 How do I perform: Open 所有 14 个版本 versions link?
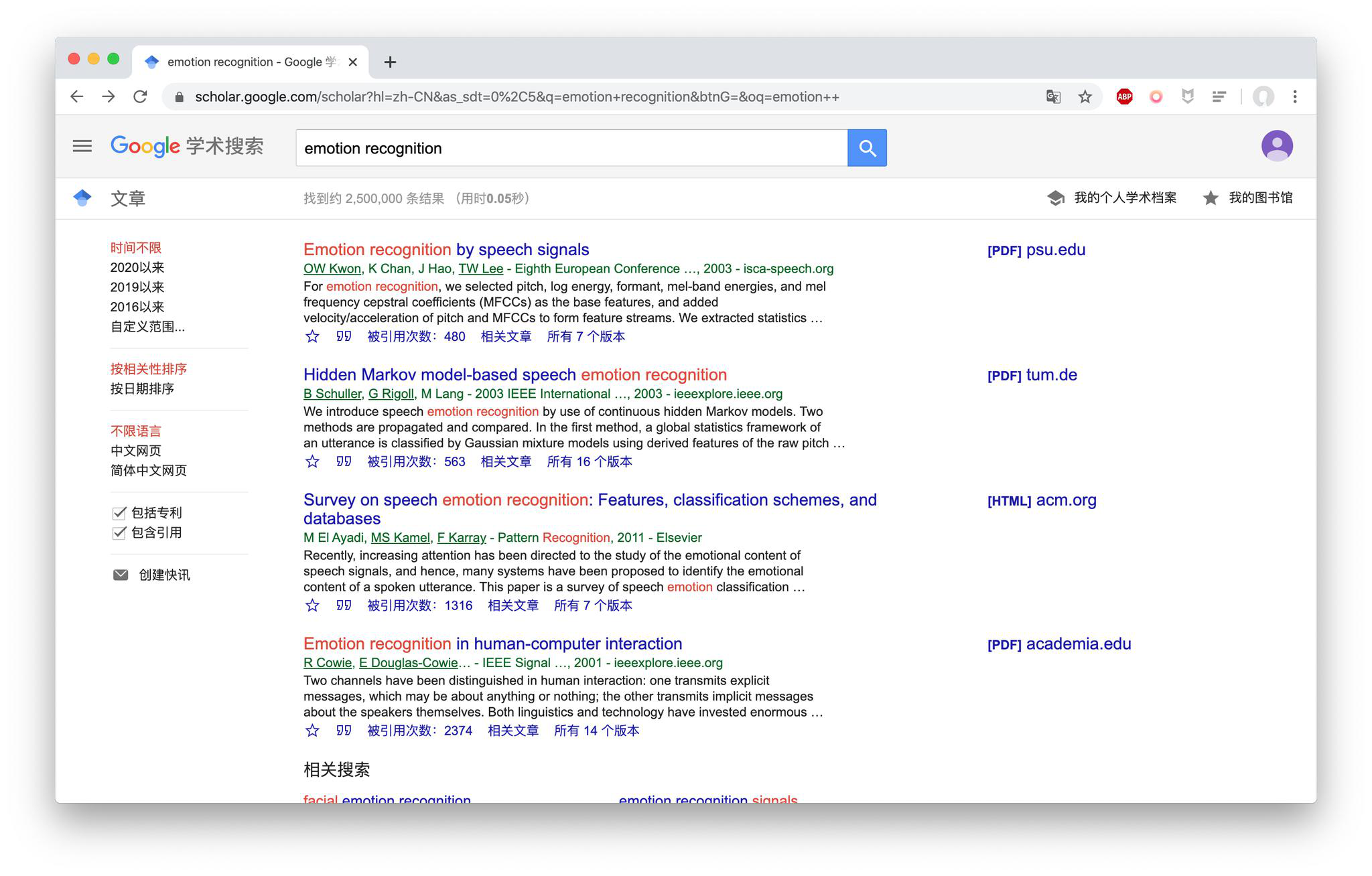pyautogui.click(x=596, y=731)
